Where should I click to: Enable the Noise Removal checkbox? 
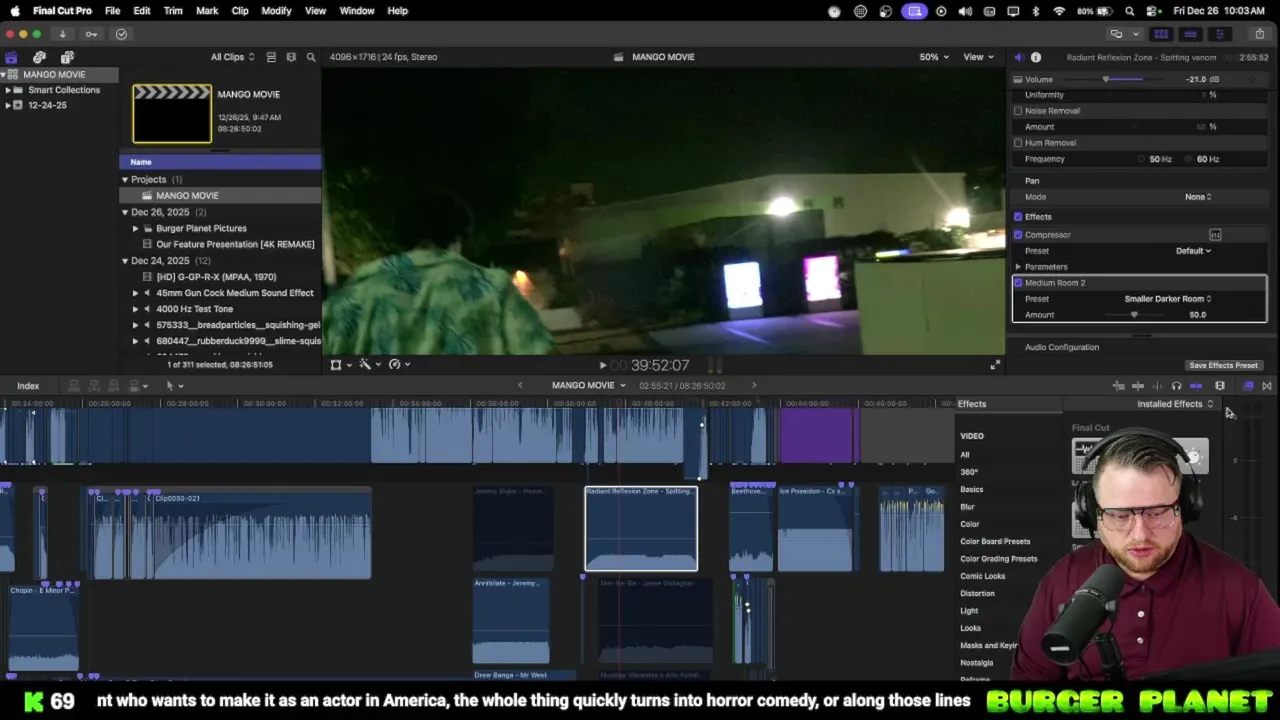pyautogui.click(x=1018, y=111)
